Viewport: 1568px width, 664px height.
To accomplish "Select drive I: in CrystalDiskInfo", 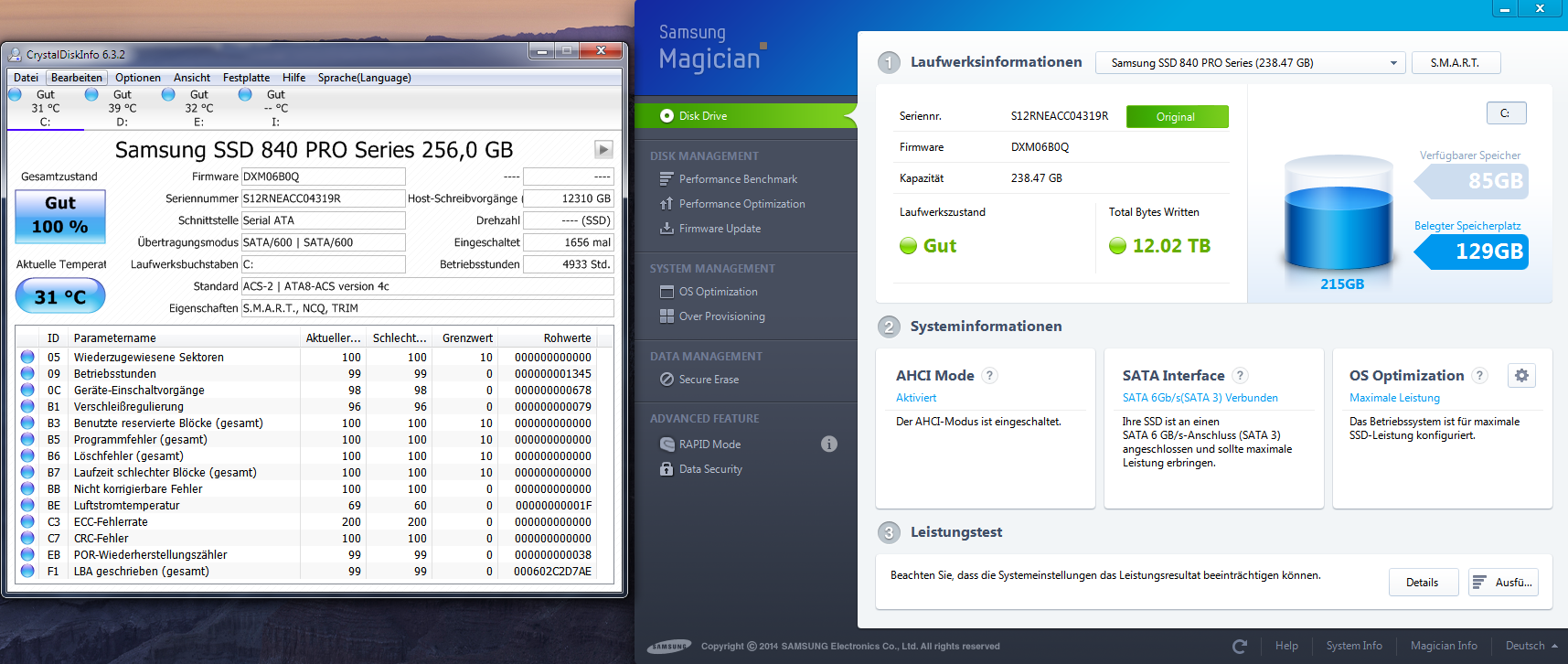I will point(276,108).
